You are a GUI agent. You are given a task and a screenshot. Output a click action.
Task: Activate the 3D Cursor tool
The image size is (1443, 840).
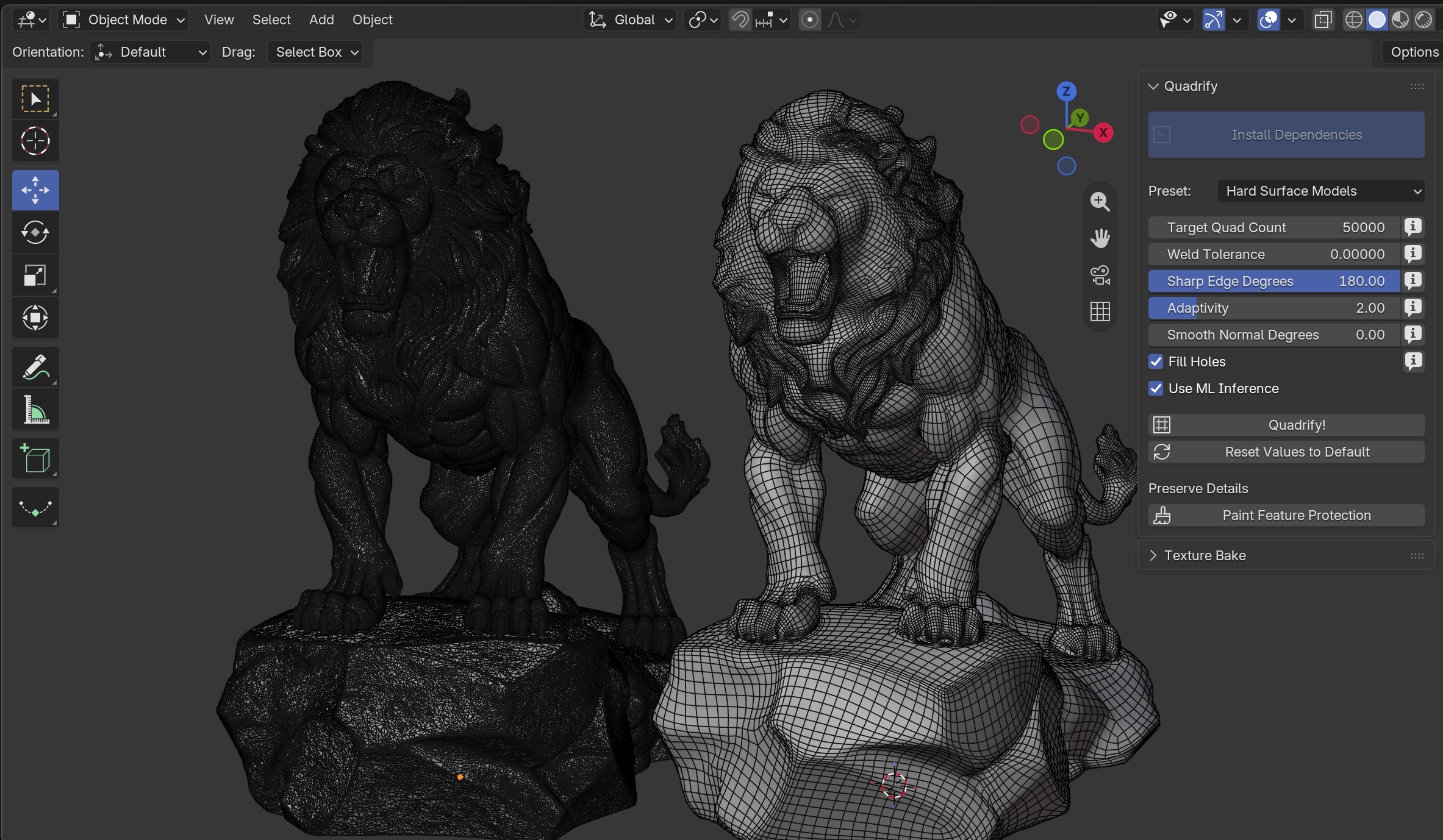click(x=35, y=141)
